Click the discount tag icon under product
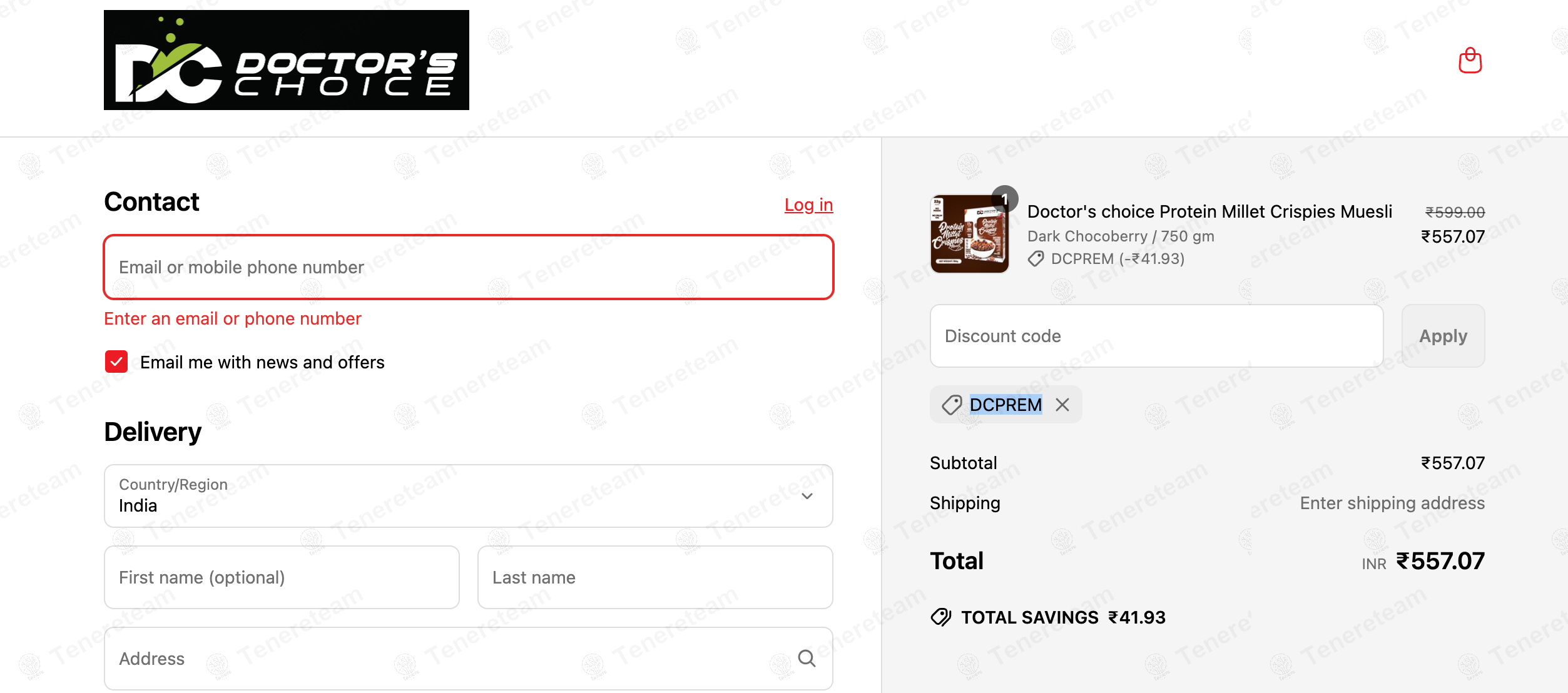This screenshot has height=693, width=1568. (1036, 259)
